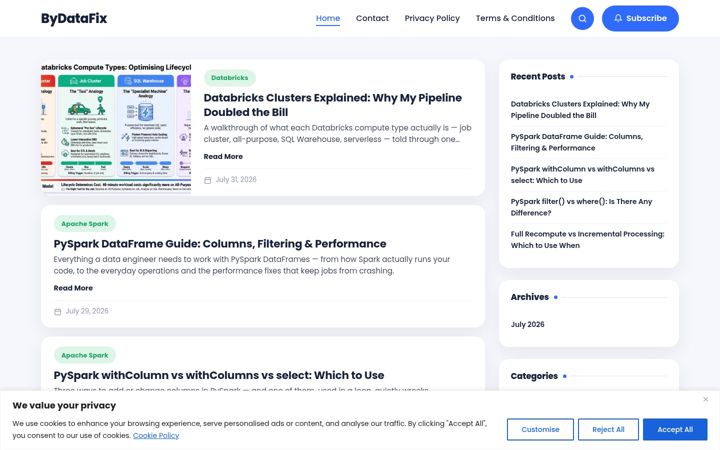Click Apache Spark tag above withColumn post
Viewport: 720px width, 450px height.
85,355
